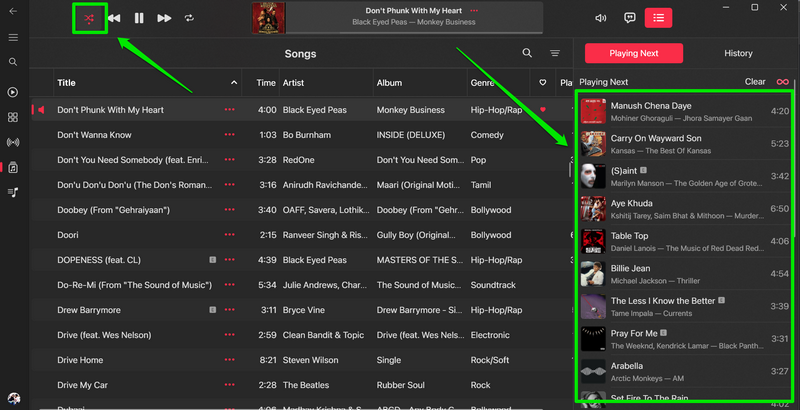Open search from the sidebar
The image size is (800, 410).
tap(13, 62)
